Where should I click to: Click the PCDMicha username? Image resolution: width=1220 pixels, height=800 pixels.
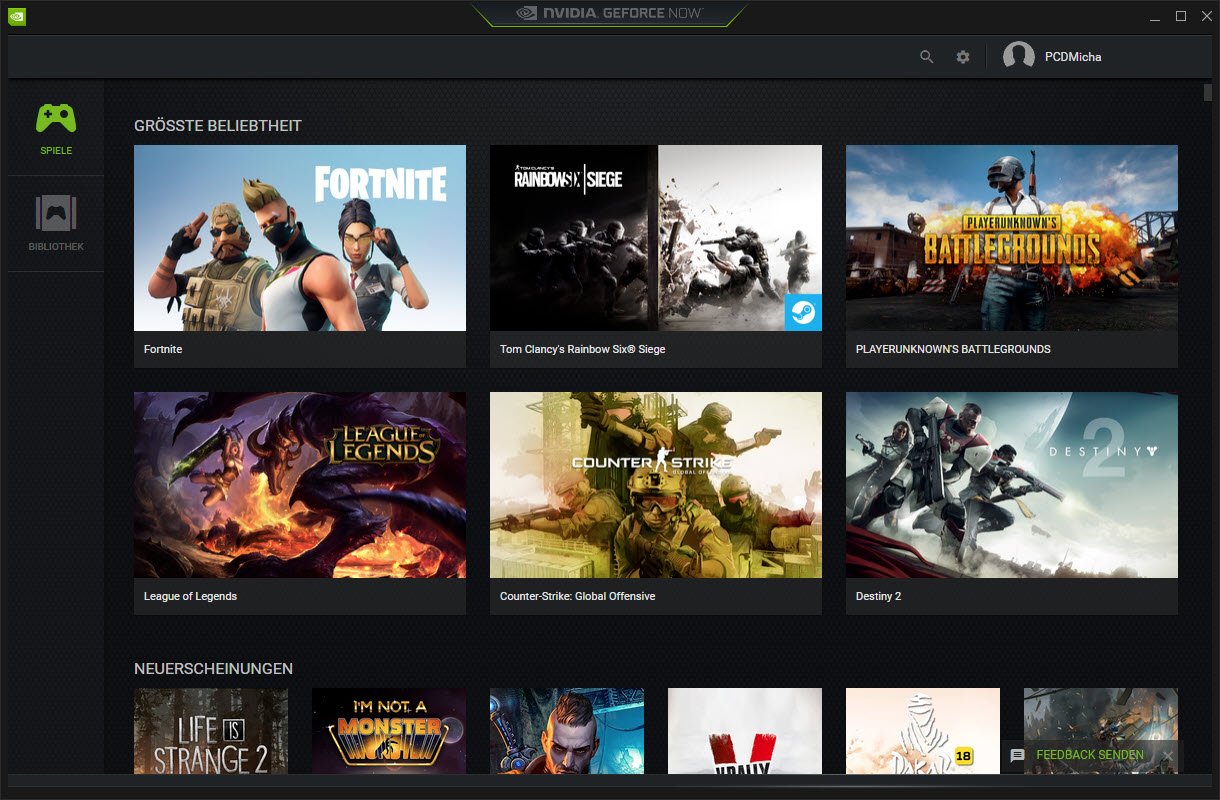[x=1073, y=57]
